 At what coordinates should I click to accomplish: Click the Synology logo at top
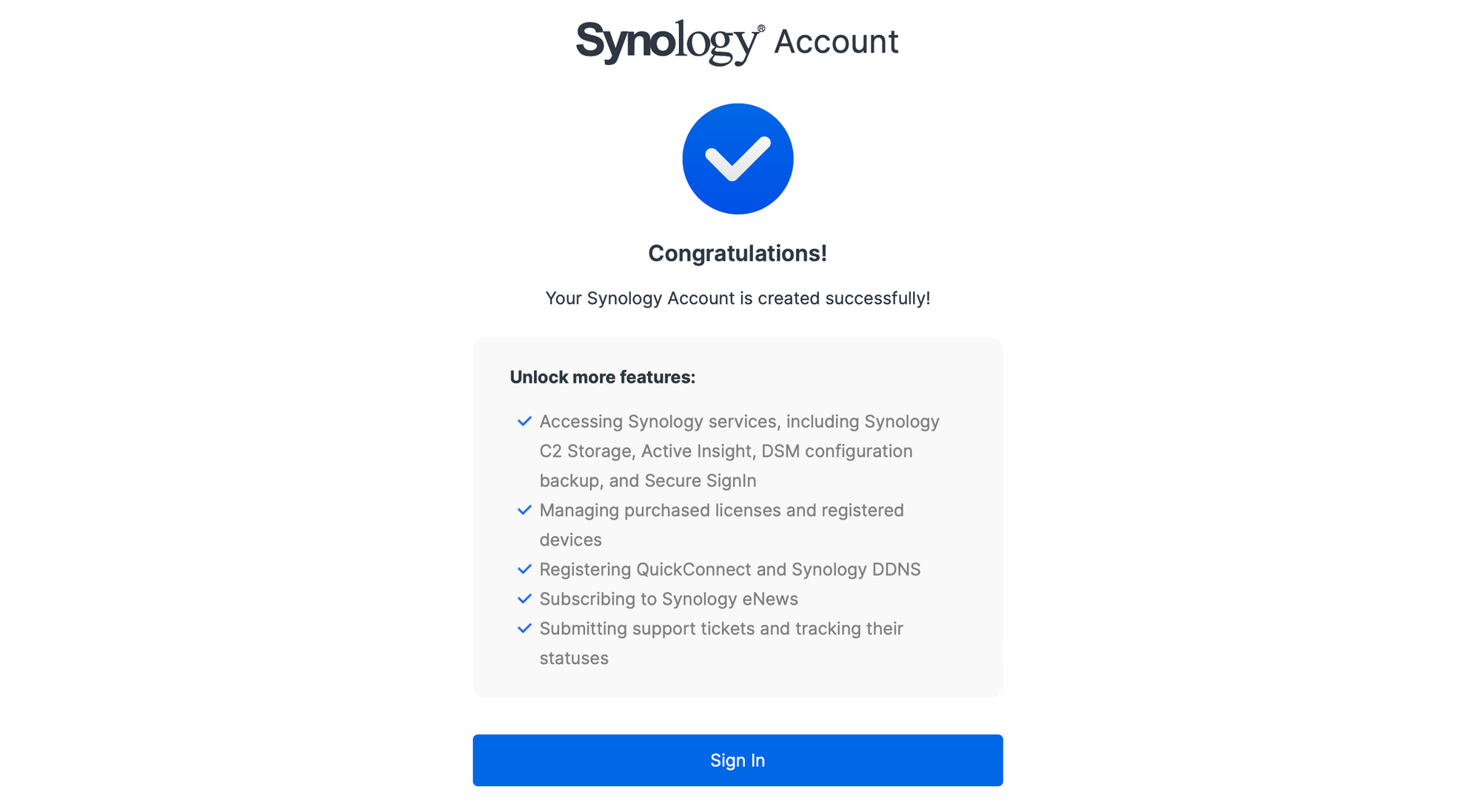click(670, 42)
